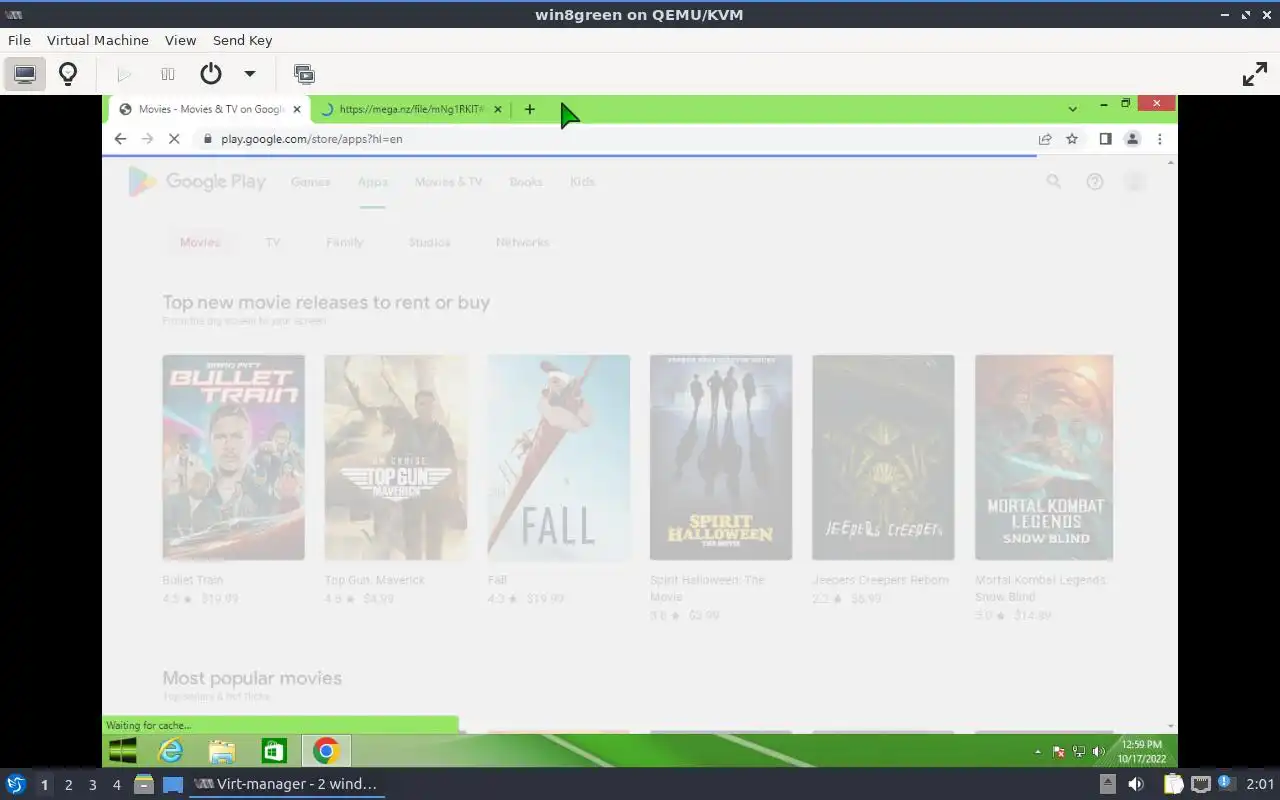This screenshot has width=1280, height=800.
Task: Open a new Chrome tab
Action: (530, 109)
